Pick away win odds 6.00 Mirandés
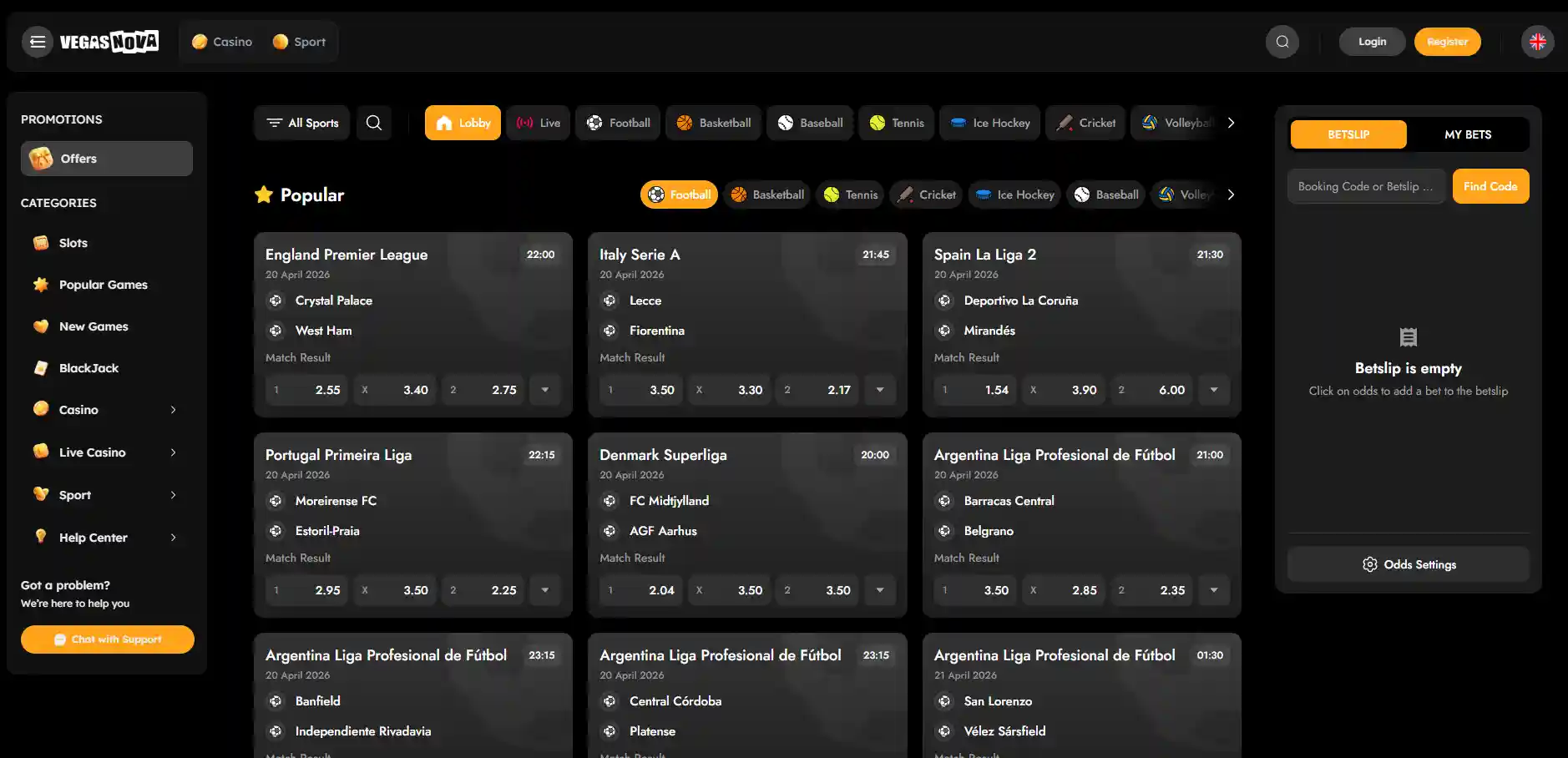Image resolution: width=1568 pixels, height=758 pixels. click(x=1153, y=390)
